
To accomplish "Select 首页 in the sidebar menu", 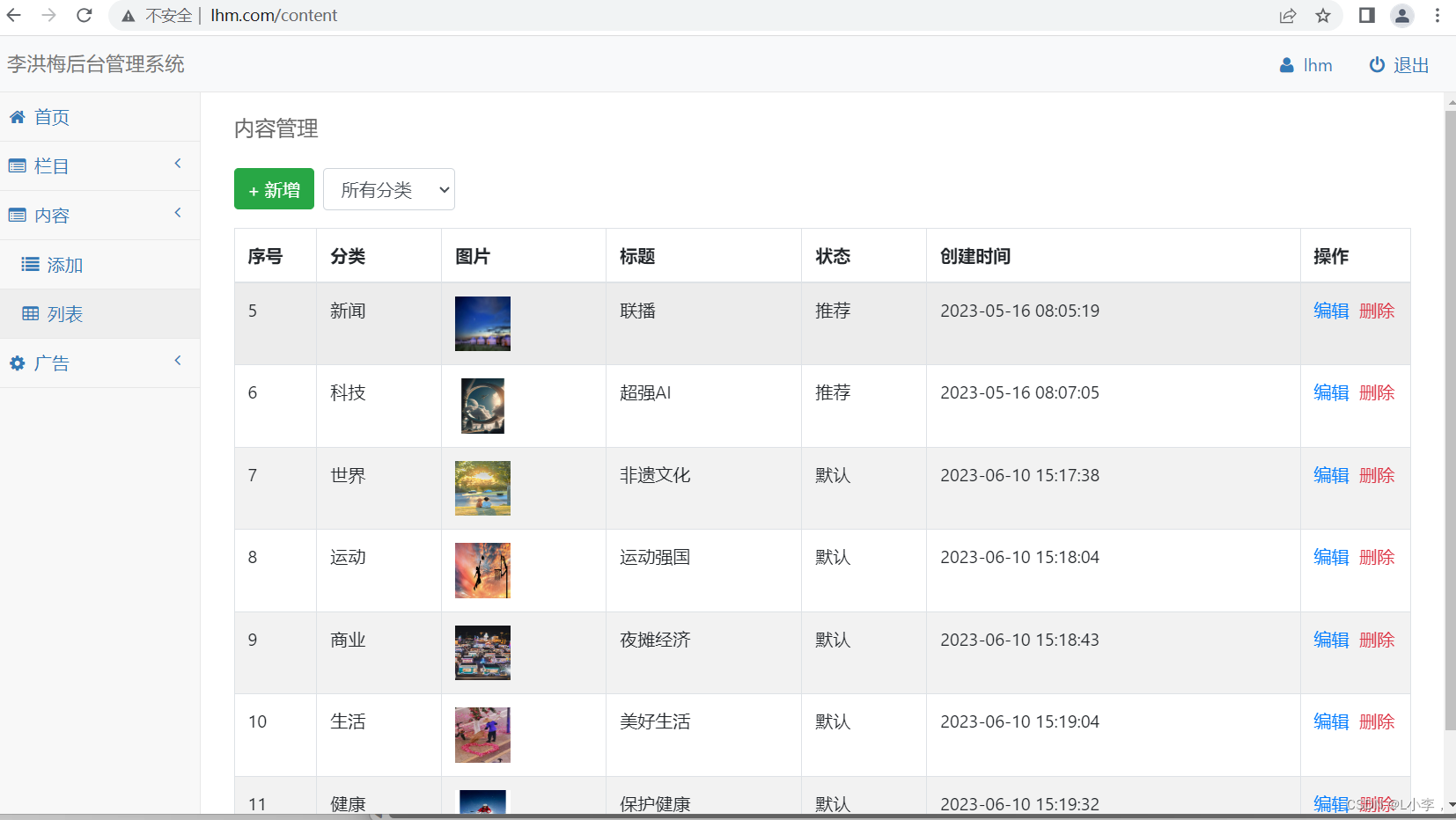I will click(x=51, y=116).
